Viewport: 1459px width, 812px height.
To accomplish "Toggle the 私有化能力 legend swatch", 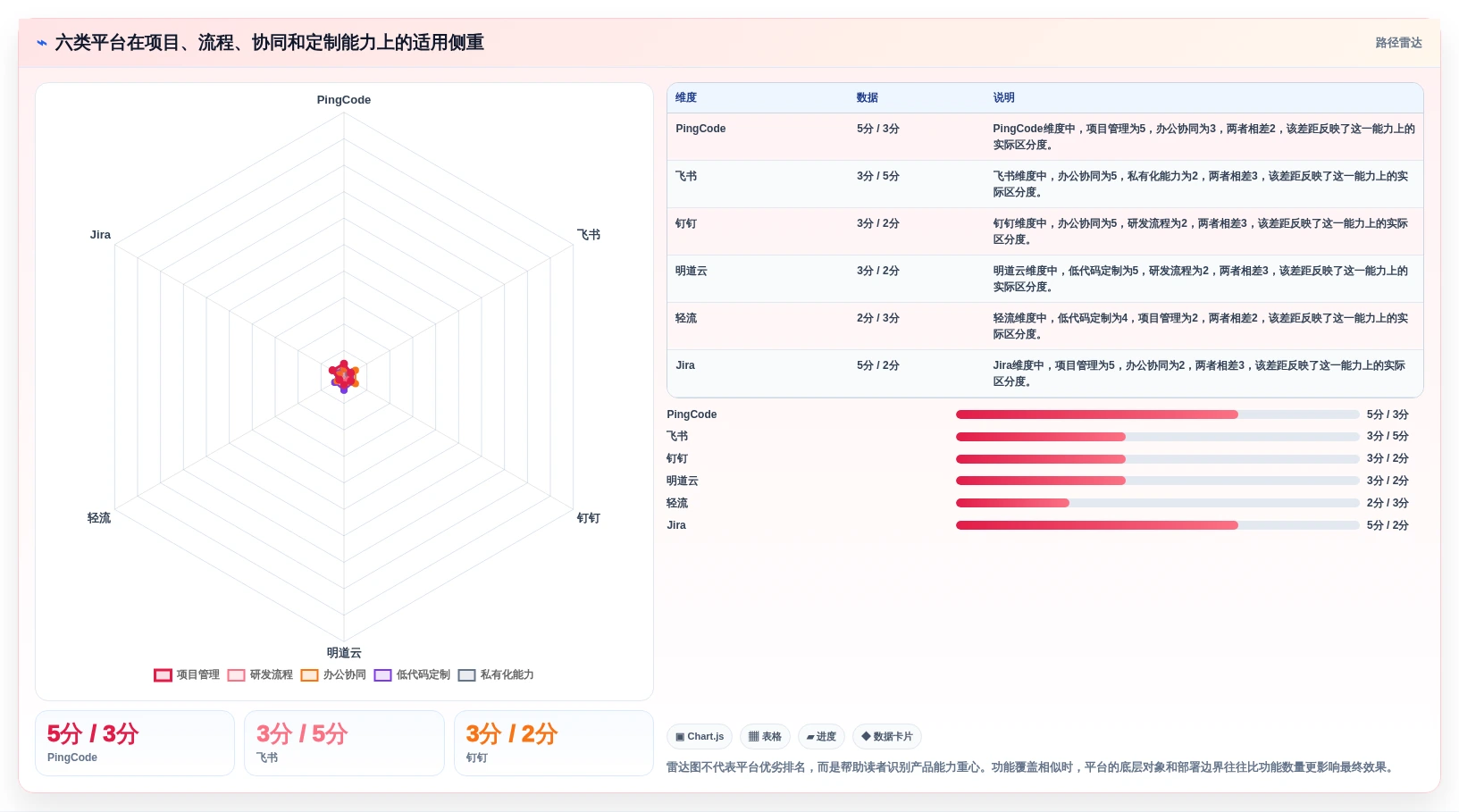I will coord(466,675).
